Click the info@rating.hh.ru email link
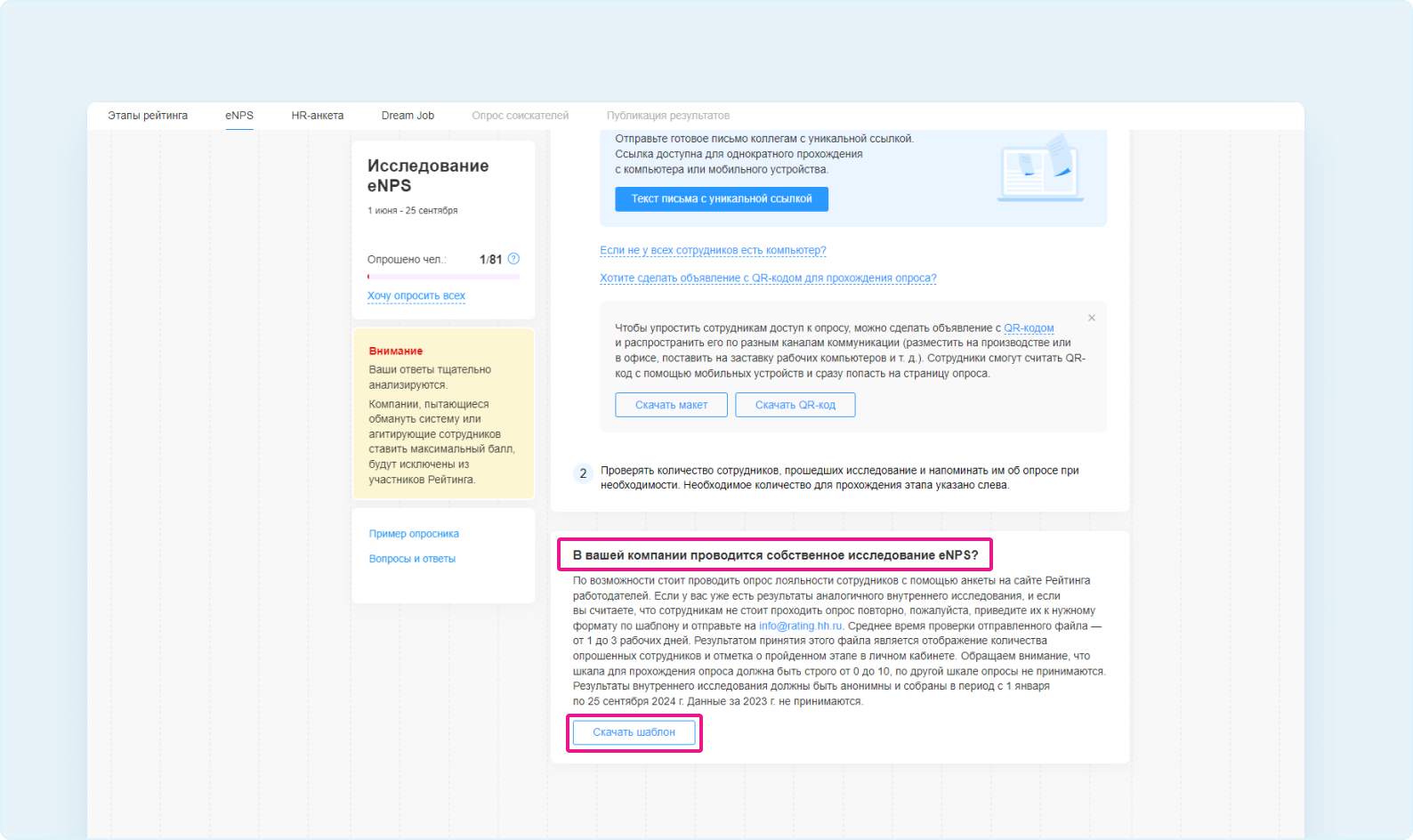Screen dimensions: 1413x840 (800, 626)
